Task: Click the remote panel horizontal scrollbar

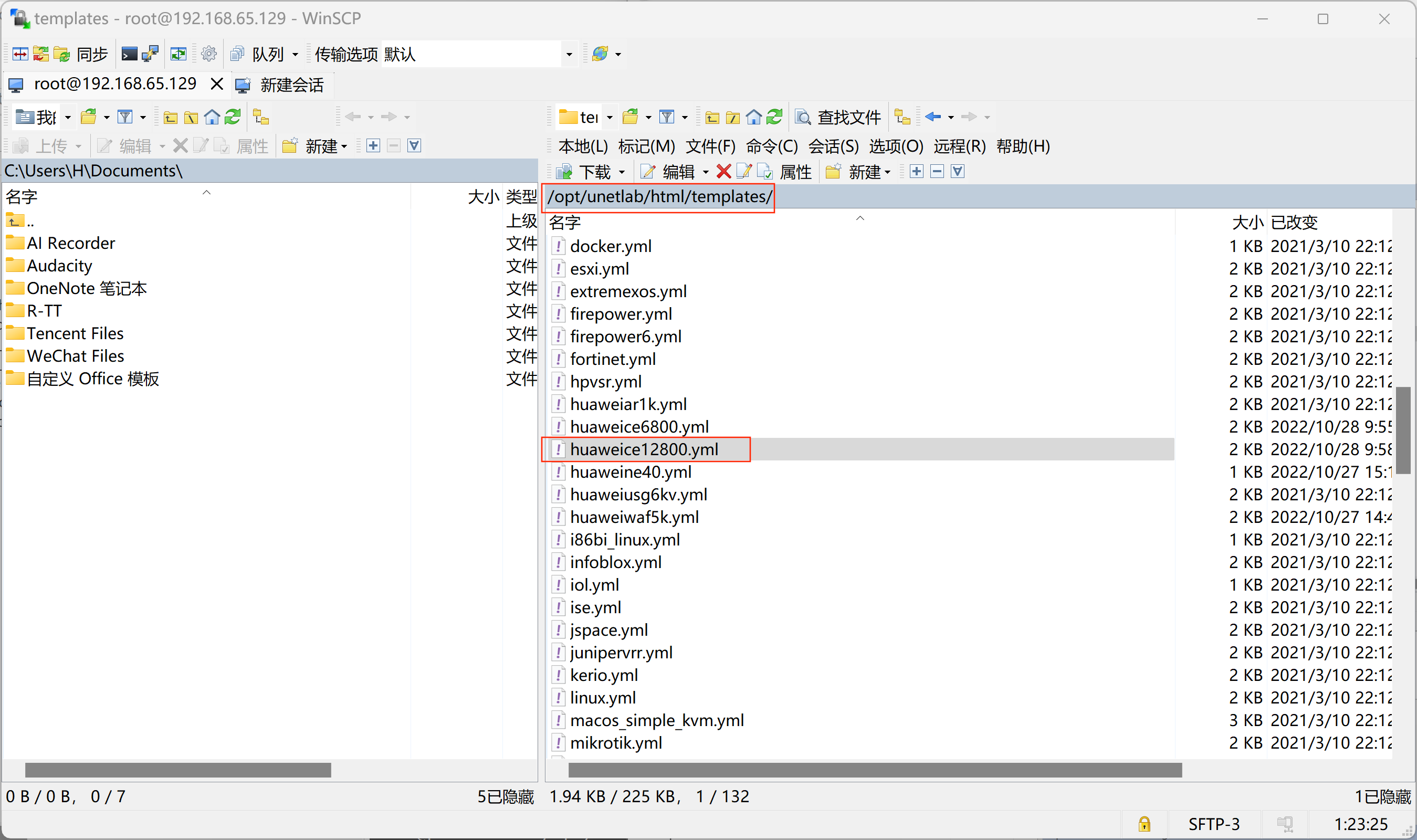Action: (875, 770)
